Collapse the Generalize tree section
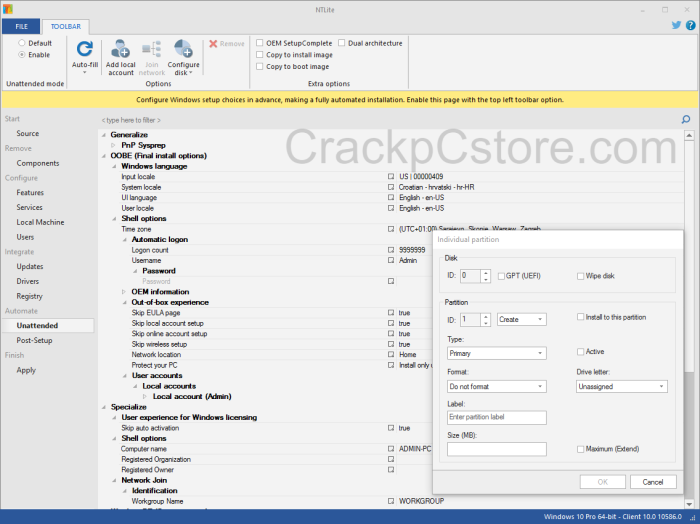700x524 pixels. tap(104, 135)
